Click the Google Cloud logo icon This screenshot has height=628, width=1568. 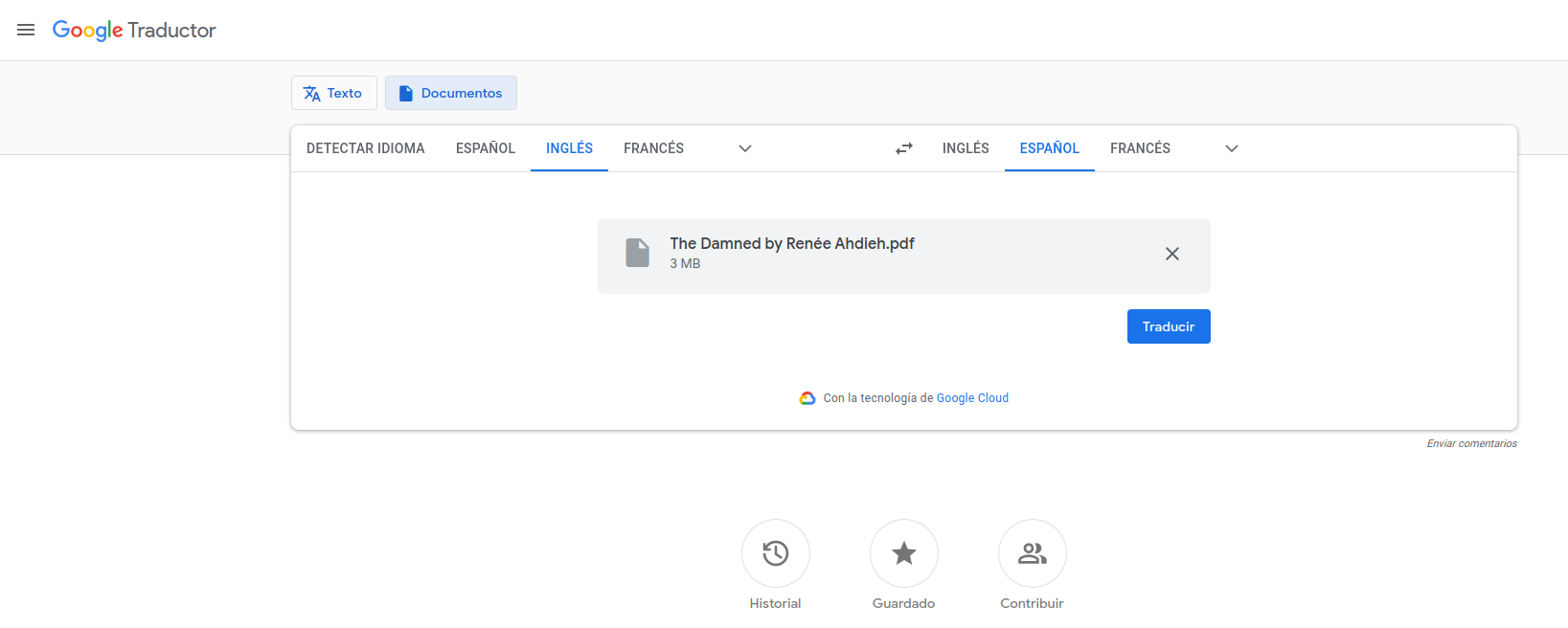pos(807,398)
